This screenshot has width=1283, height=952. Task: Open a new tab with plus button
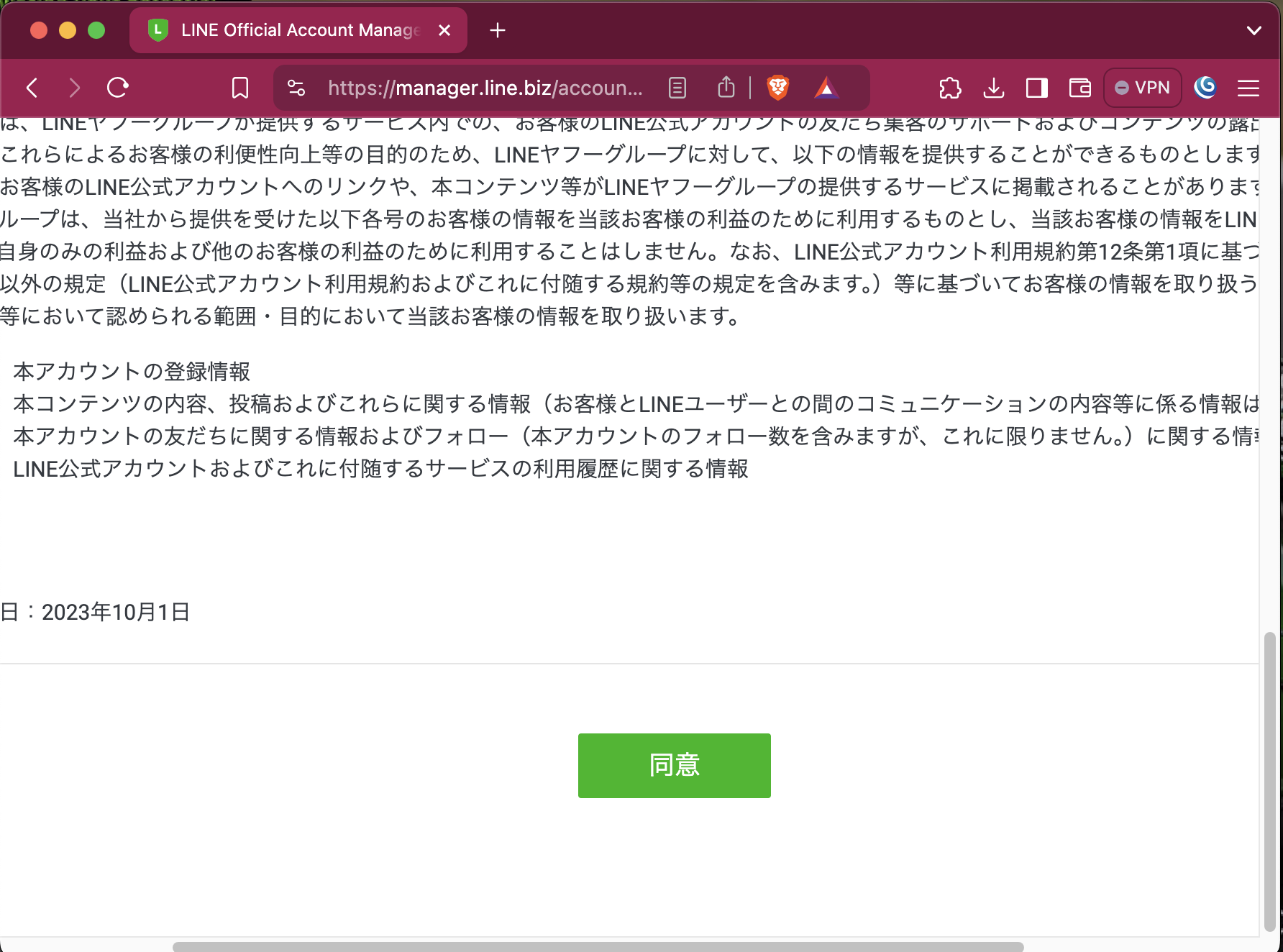pyautogui.click(x=498, y=30)
